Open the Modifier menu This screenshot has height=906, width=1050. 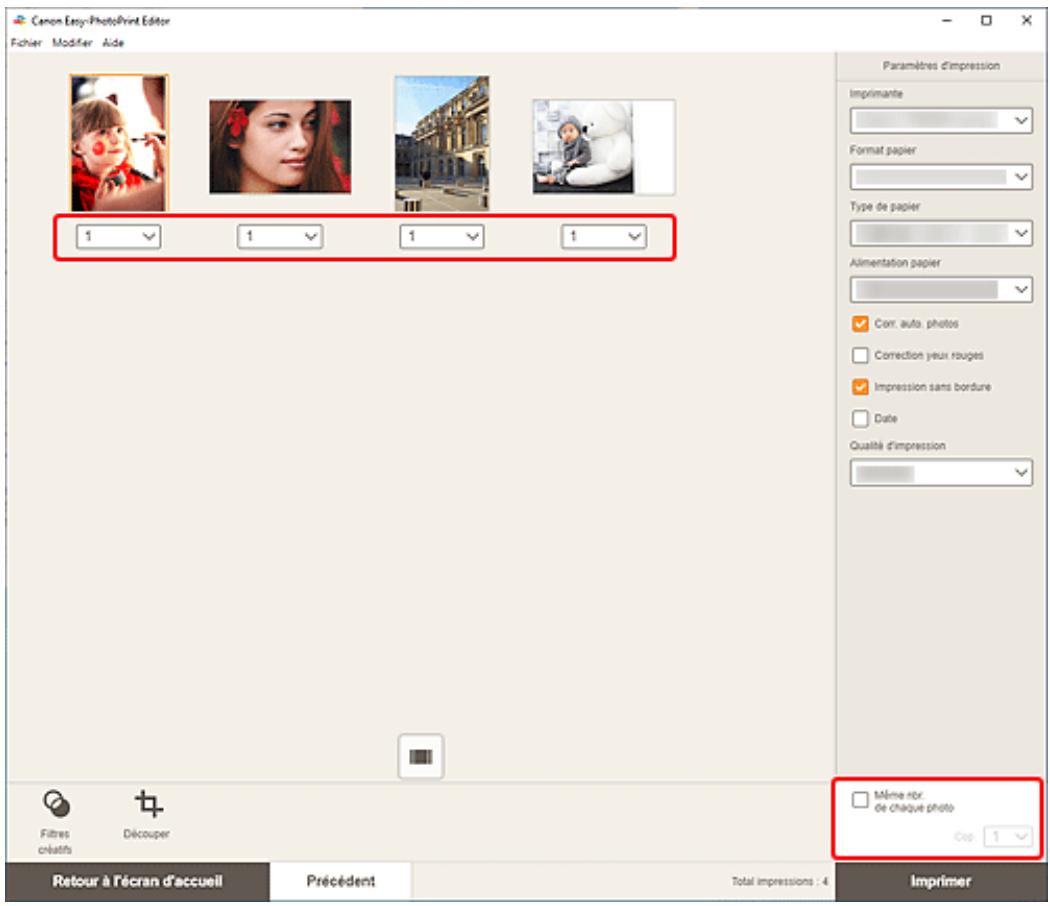point(72,43)
